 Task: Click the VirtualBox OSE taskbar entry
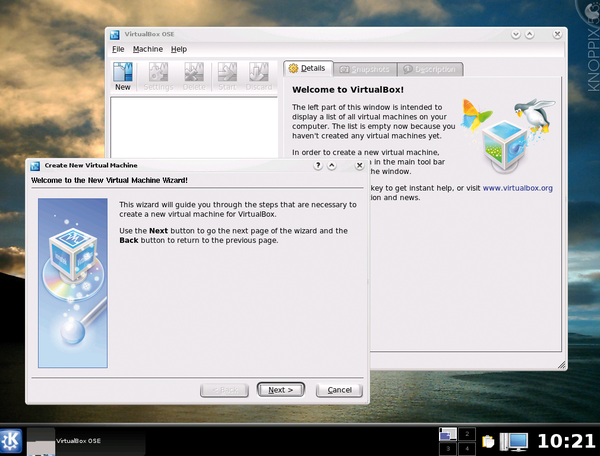[x=86, y=441]
